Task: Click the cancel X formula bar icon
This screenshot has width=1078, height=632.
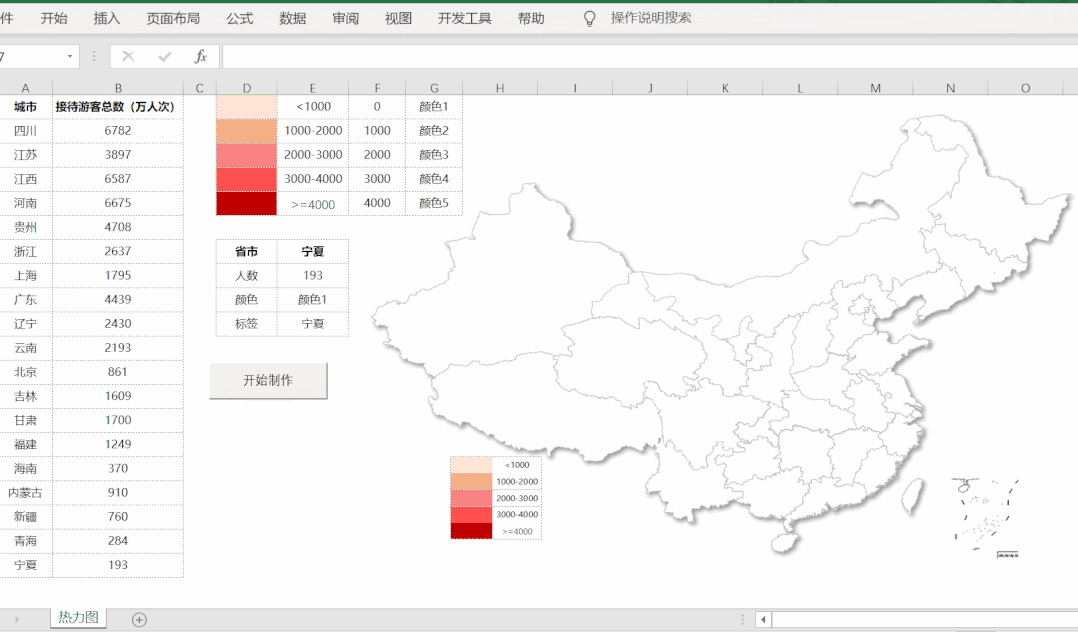Action: tap(128, 56)
